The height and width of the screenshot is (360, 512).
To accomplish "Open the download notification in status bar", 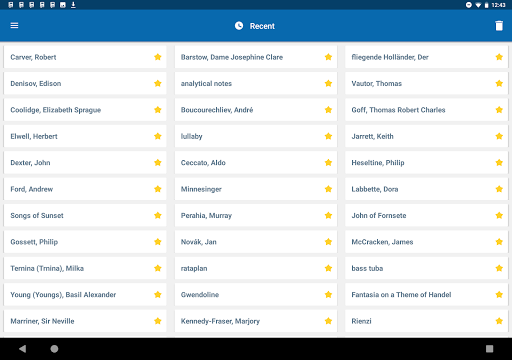I will (x=73, y=5).
